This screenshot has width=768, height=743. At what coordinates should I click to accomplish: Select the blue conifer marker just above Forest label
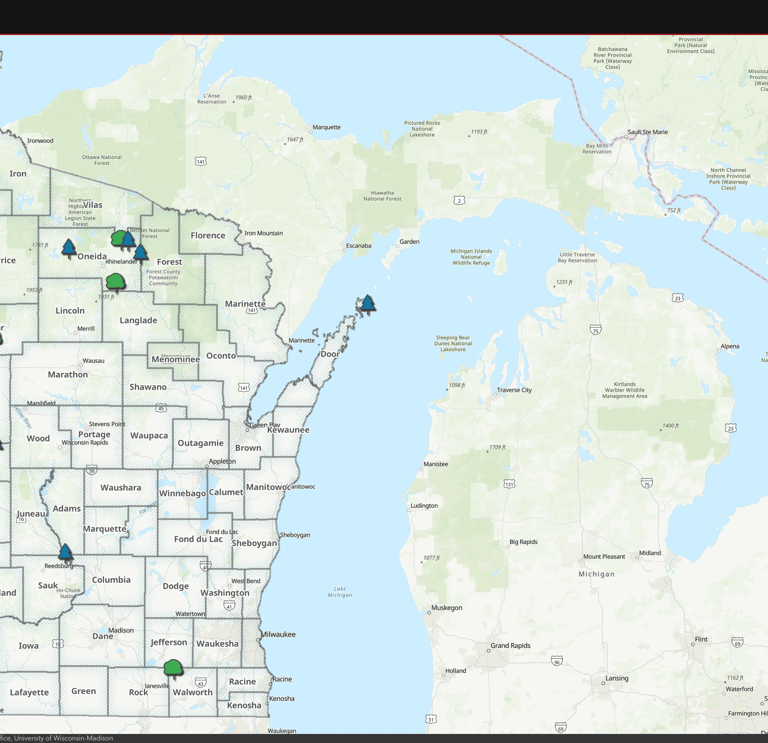point(141,253)
